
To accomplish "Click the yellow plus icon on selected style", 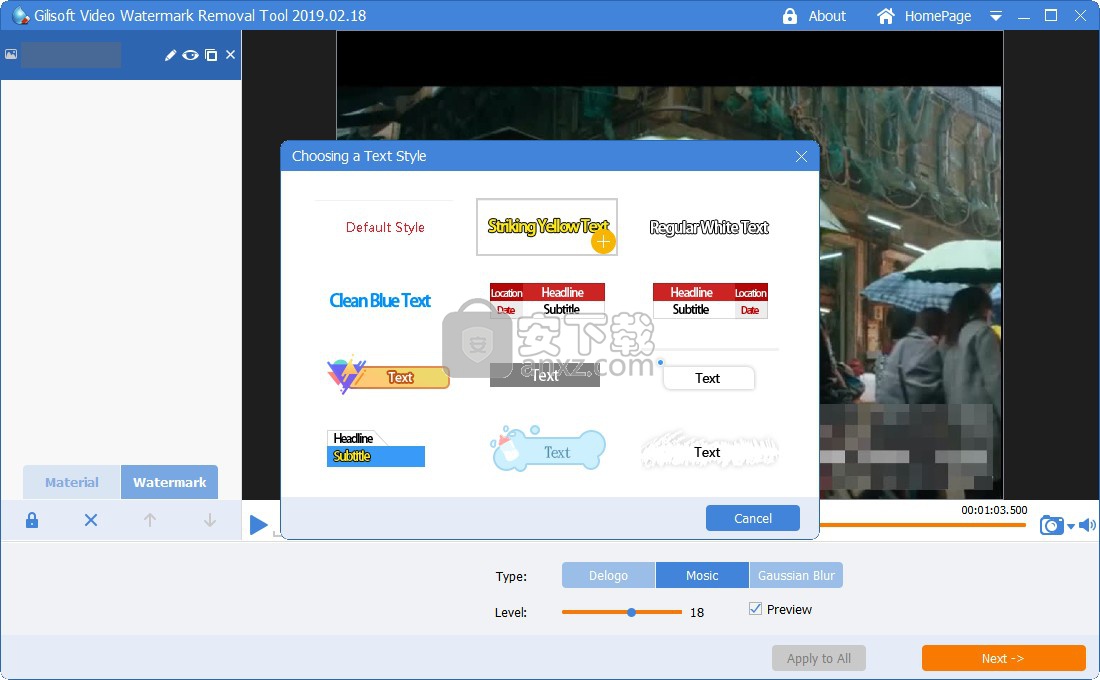I will point(603,242).
